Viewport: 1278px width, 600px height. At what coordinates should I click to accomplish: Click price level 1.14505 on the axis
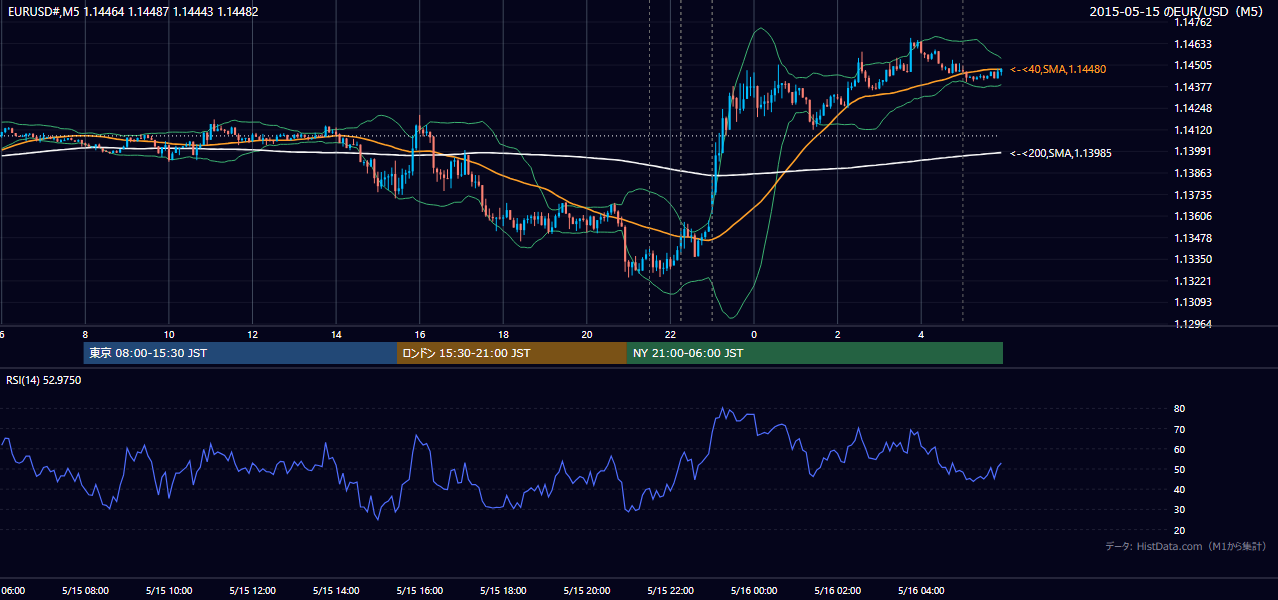tap(1193, 65)
